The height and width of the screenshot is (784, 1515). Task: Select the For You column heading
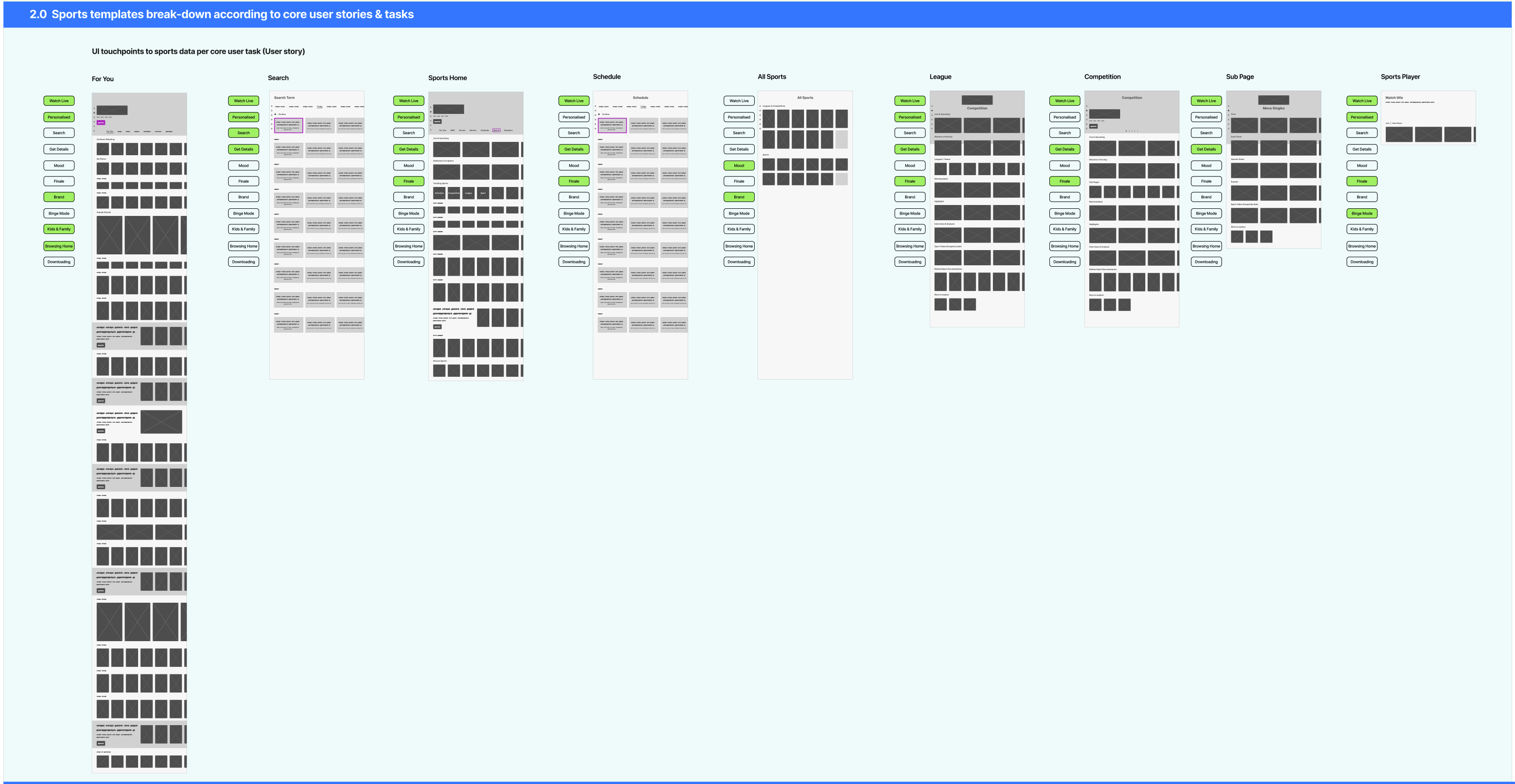(103, 79)
